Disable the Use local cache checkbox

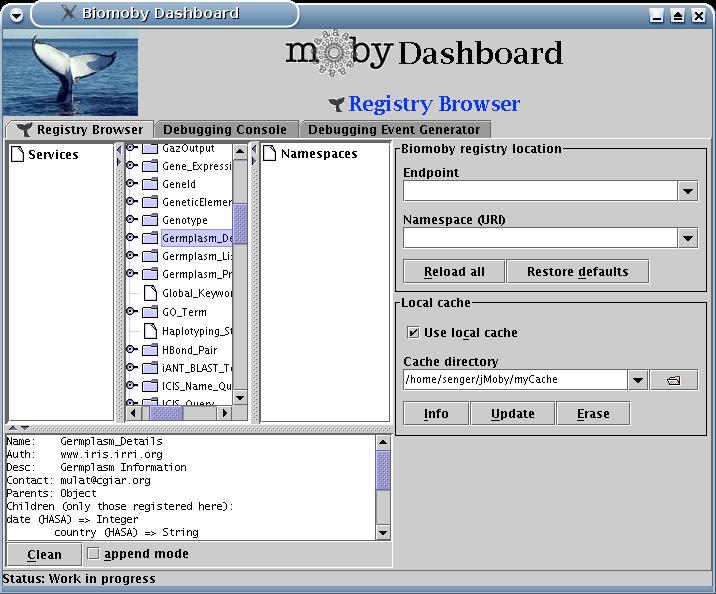tap(413, 333)
